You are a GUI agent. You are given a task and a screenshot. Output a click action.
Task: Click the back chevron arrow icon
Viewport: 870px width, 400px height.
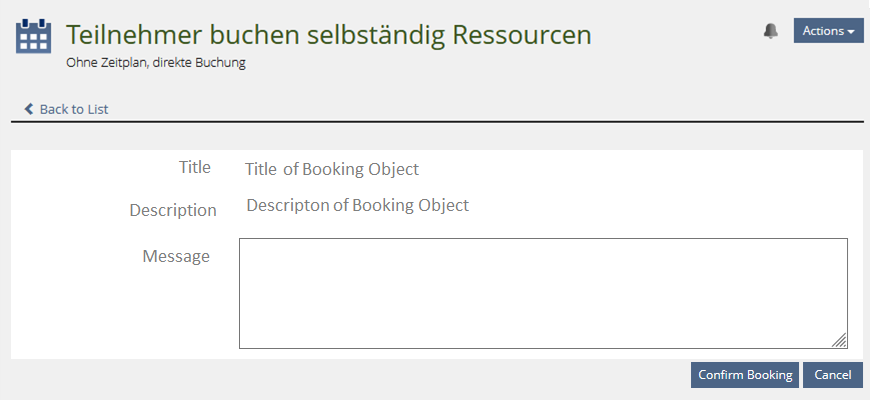pyautogui.click(x=29, y=109)
